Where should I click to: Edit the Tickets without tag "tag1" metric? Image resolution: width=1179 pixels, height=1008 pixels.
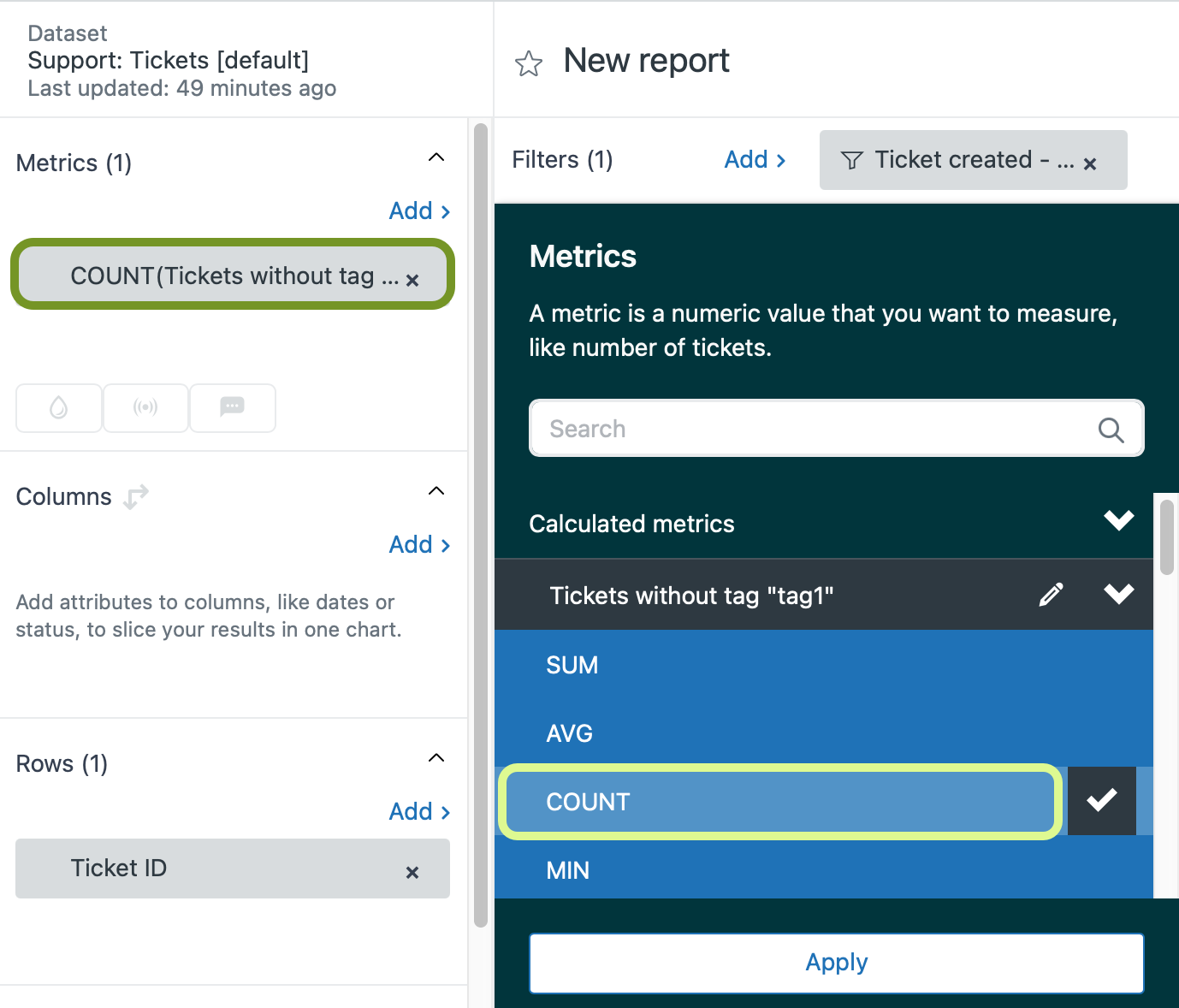(x=1051, y=595)
